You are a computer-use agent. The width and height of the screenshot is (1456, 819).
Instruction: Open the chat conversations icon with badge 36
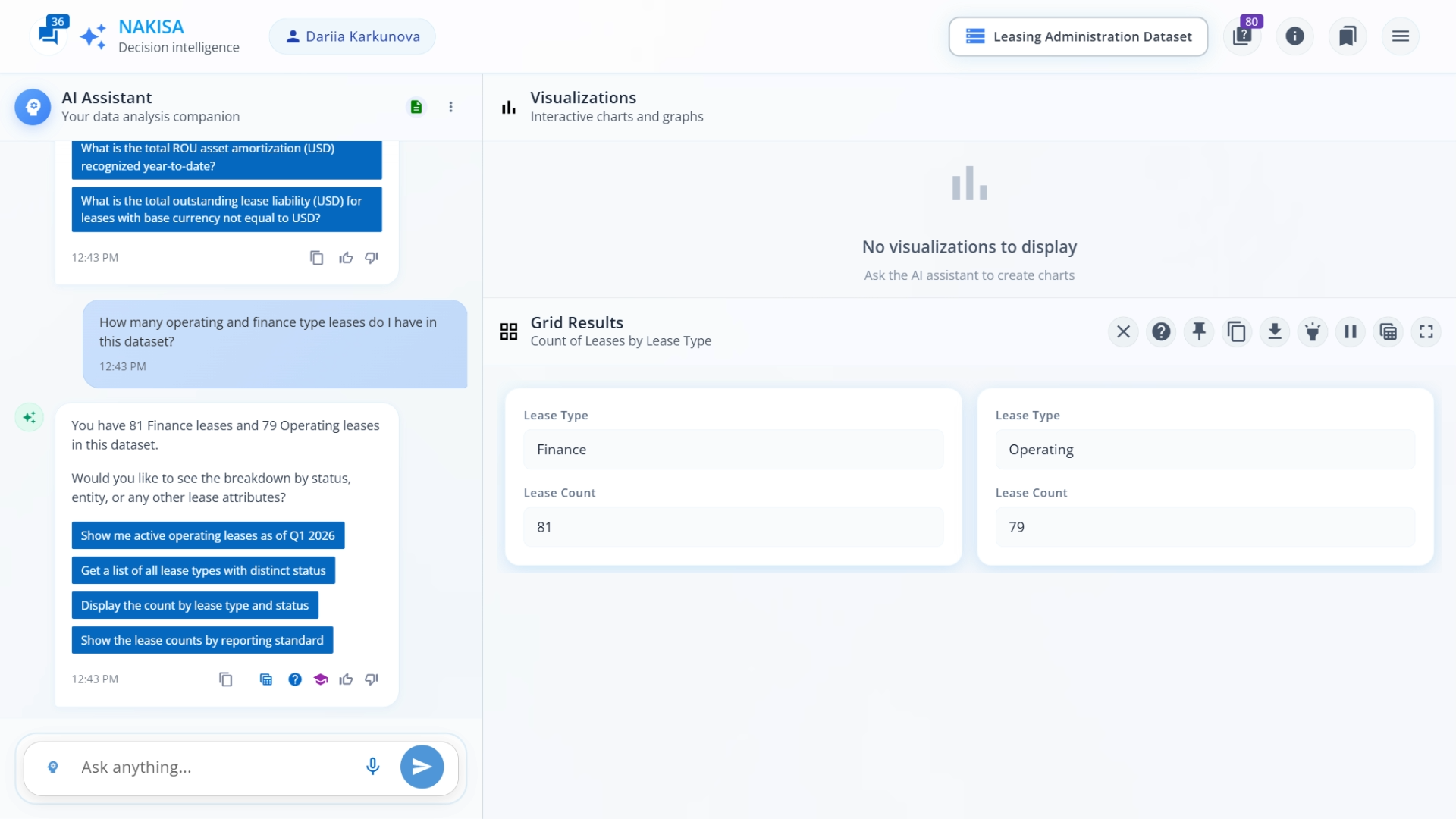(49, 35)
